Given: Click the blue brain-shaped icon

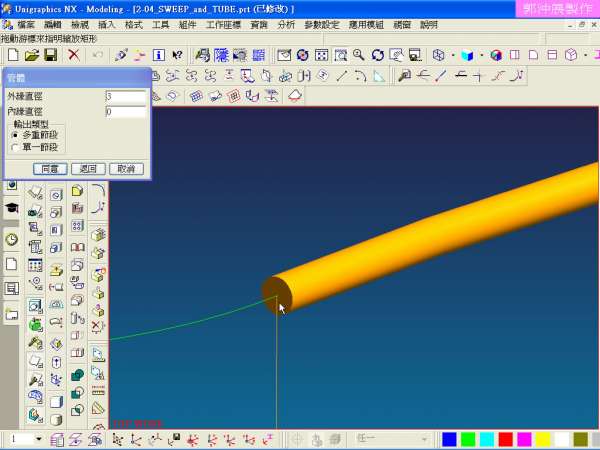Looking at the screenshot, I should [36, 396].
